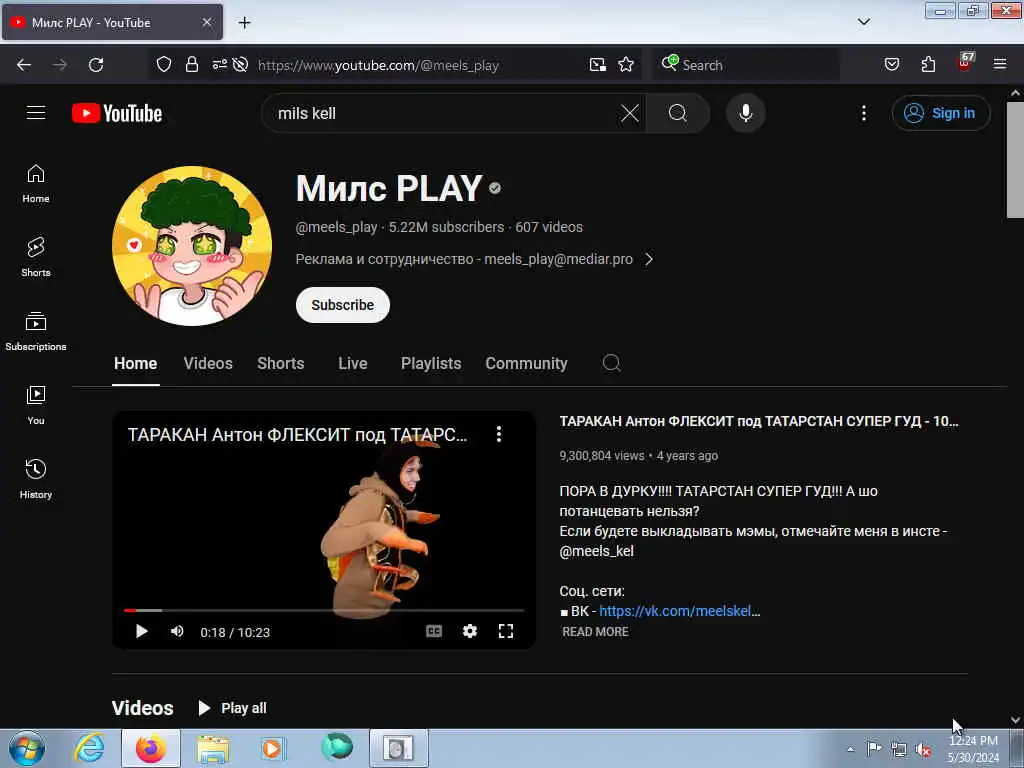
Task: Expand description with READ MORE
Action: click(595, 632)
